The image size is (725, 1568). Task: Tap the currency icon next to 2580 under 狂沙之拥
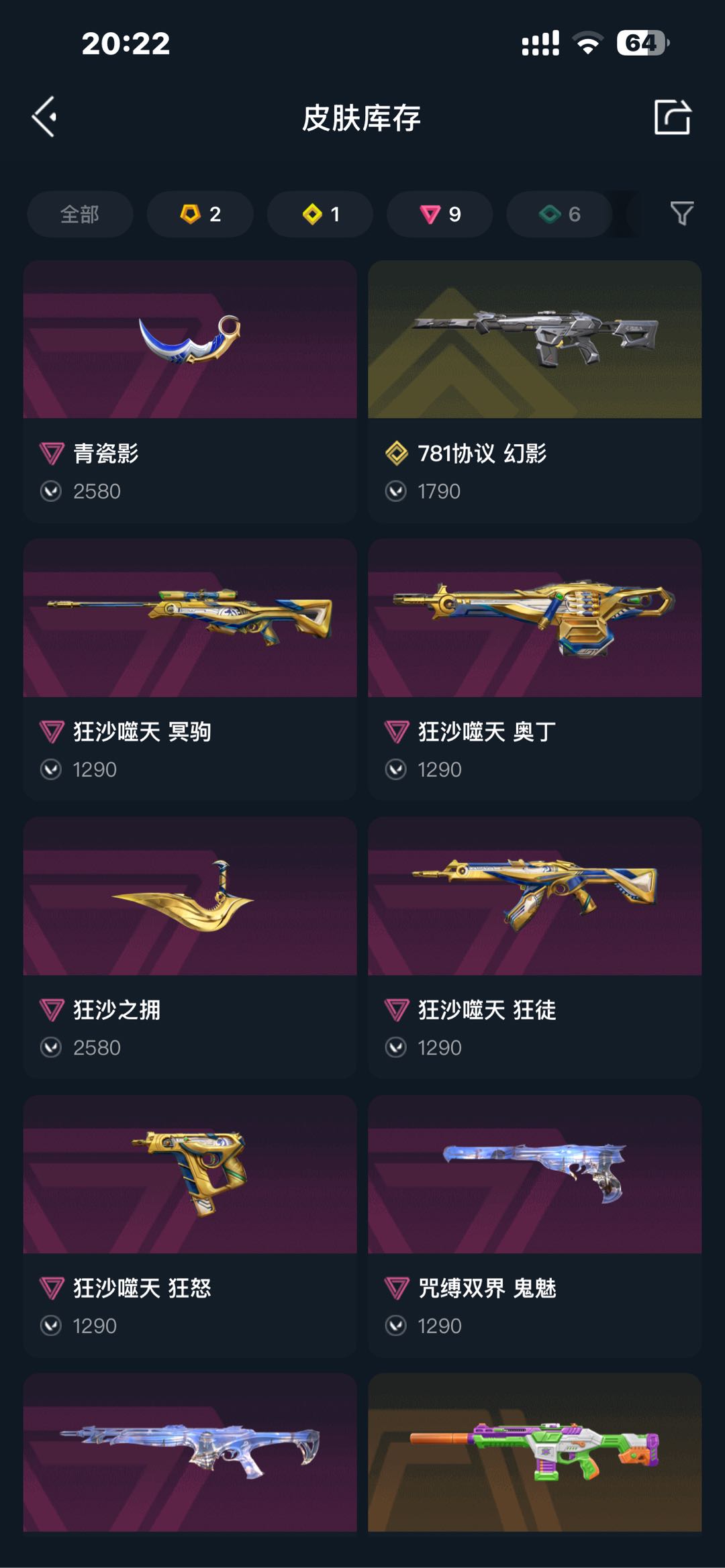pos(51,1047)
